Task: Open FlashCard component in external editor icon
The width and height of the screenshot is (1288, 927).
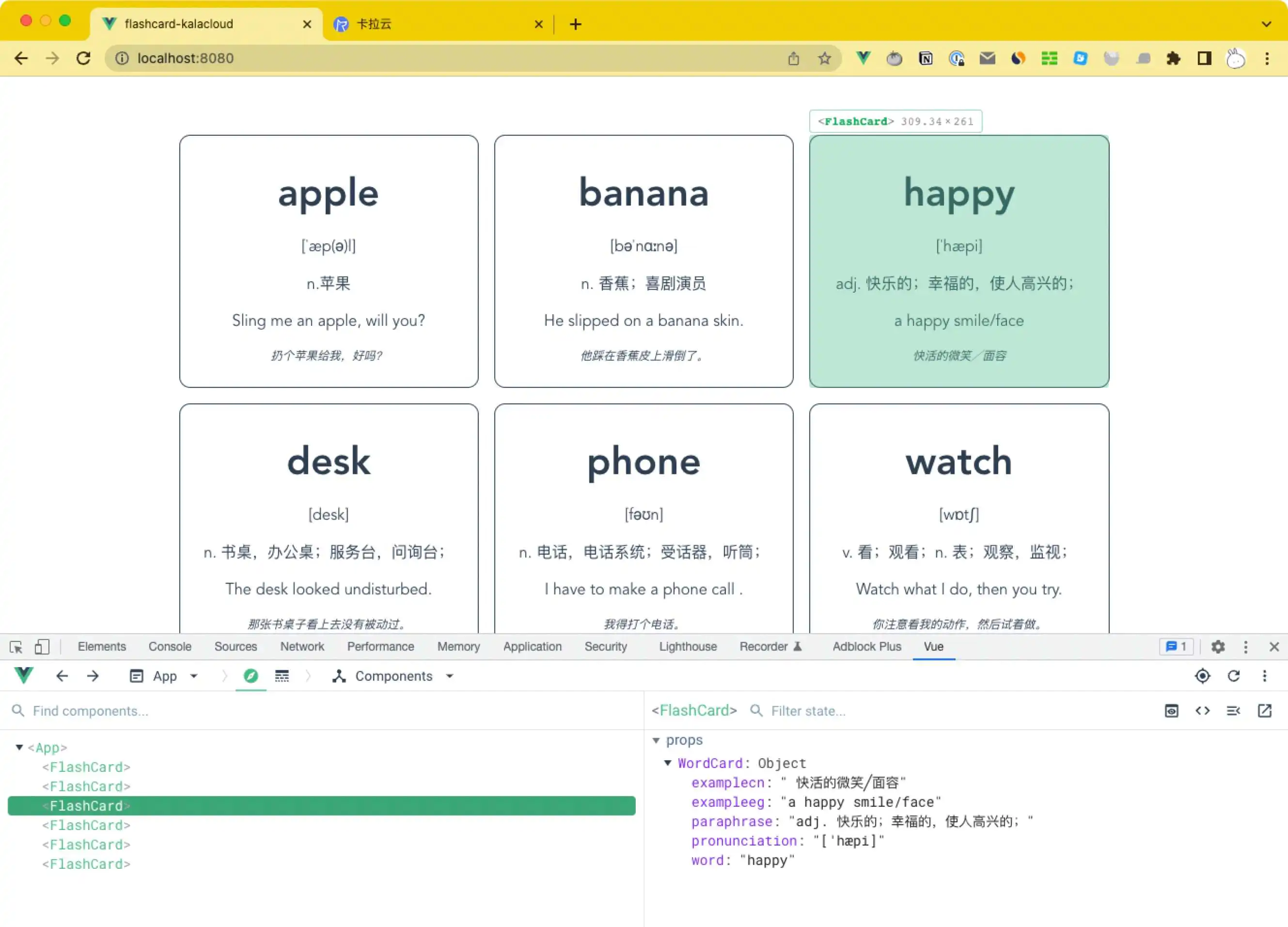Action: click(x=1264, y=710)
